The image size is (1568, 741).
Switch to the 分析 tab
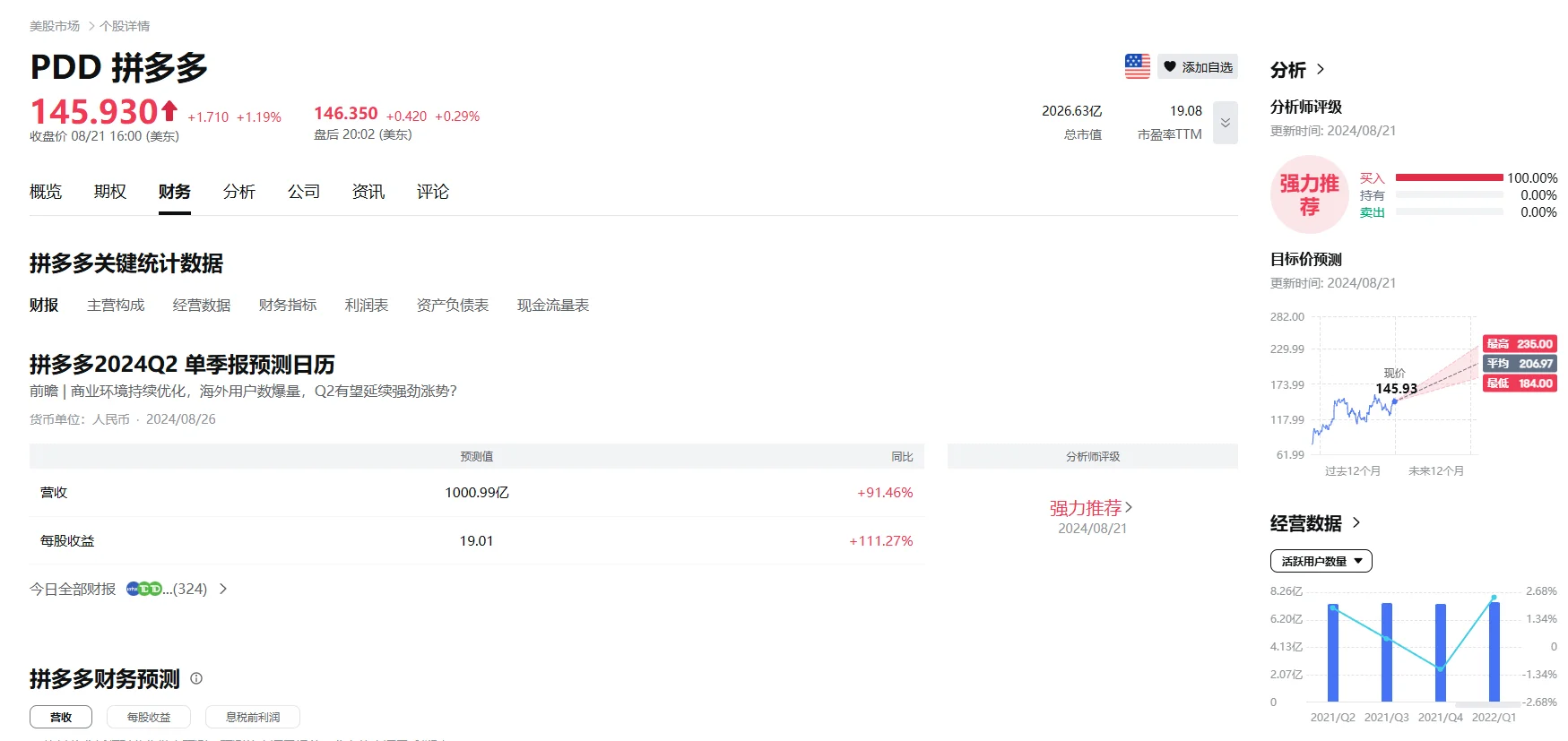coord(239,192)
